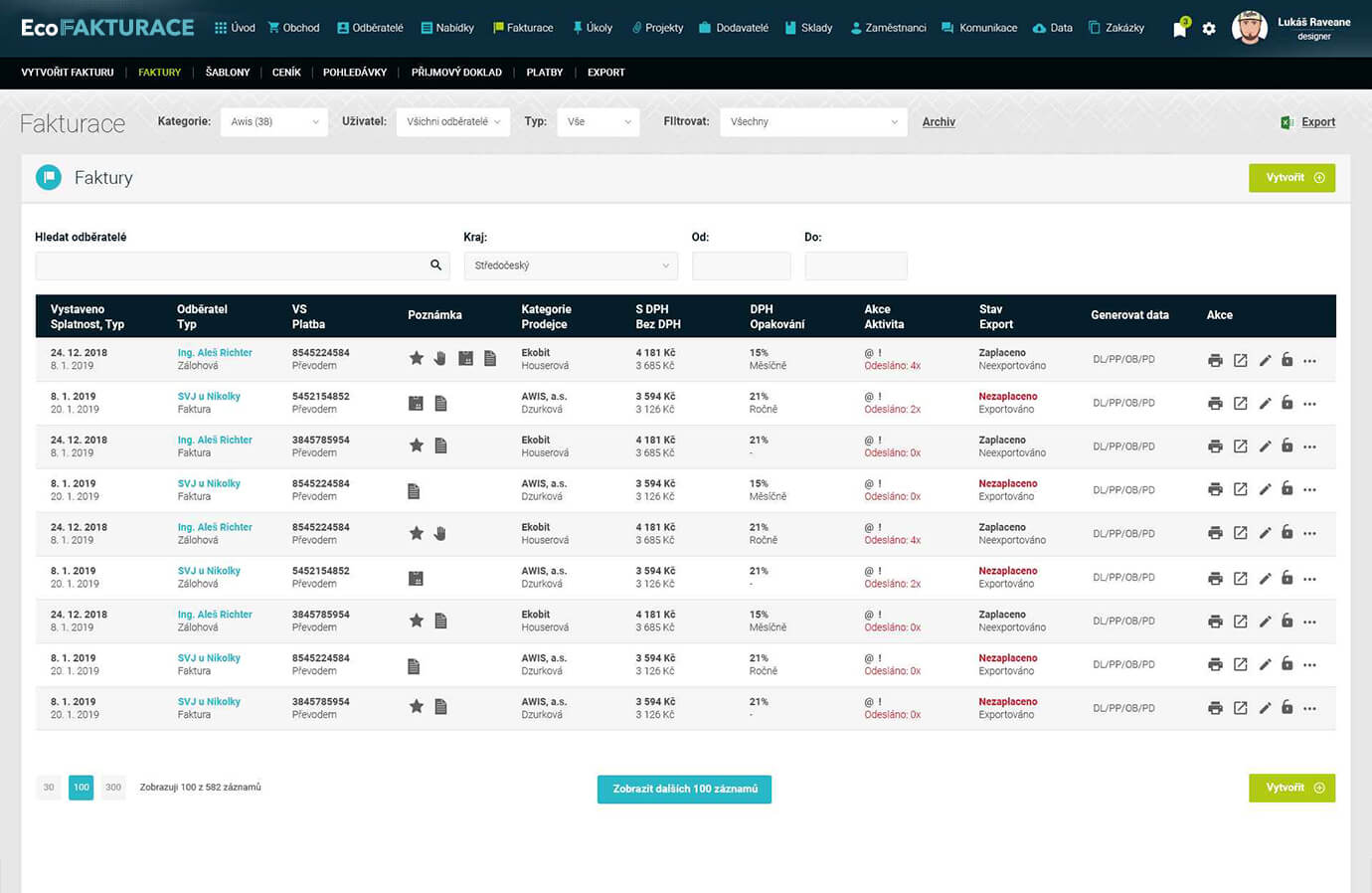
Task: Click the search magnifier icon in the Hledat field
Action: point(435,266)
